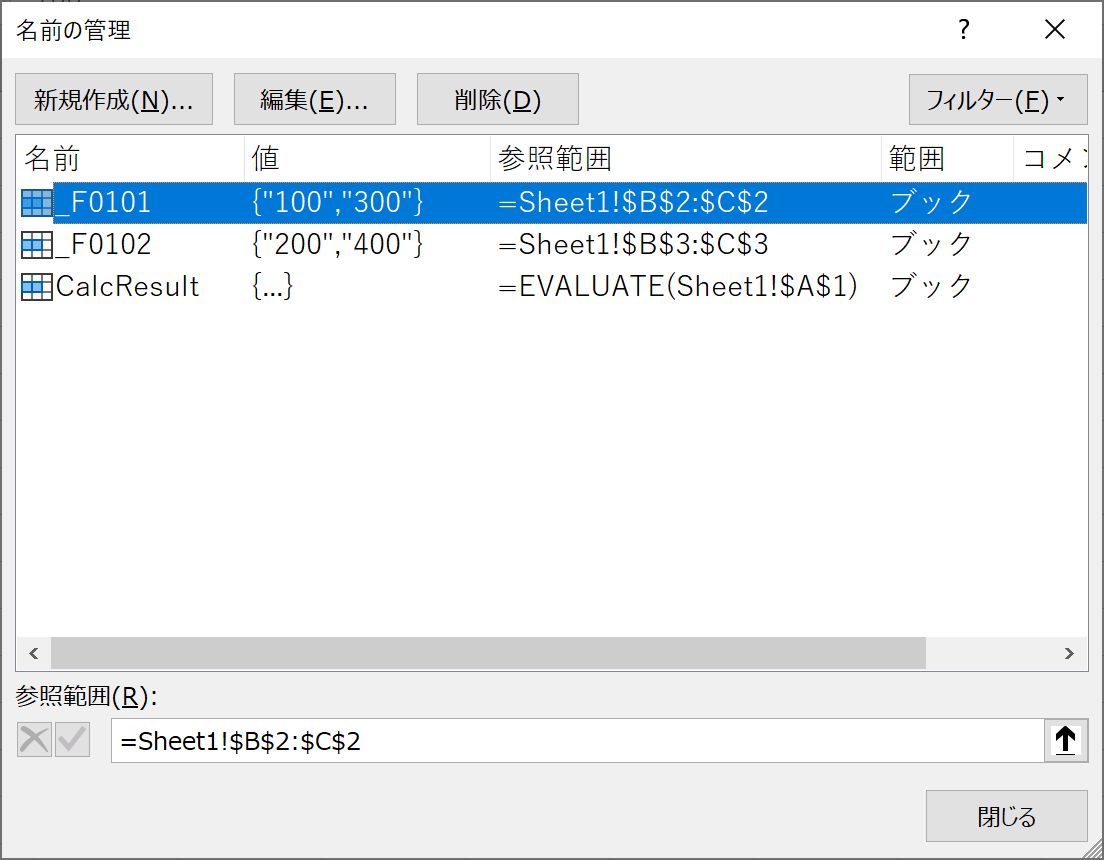The image size is (1104, 860).
Task: Click the value {"100","300"} cell
Action: [338, 203]
